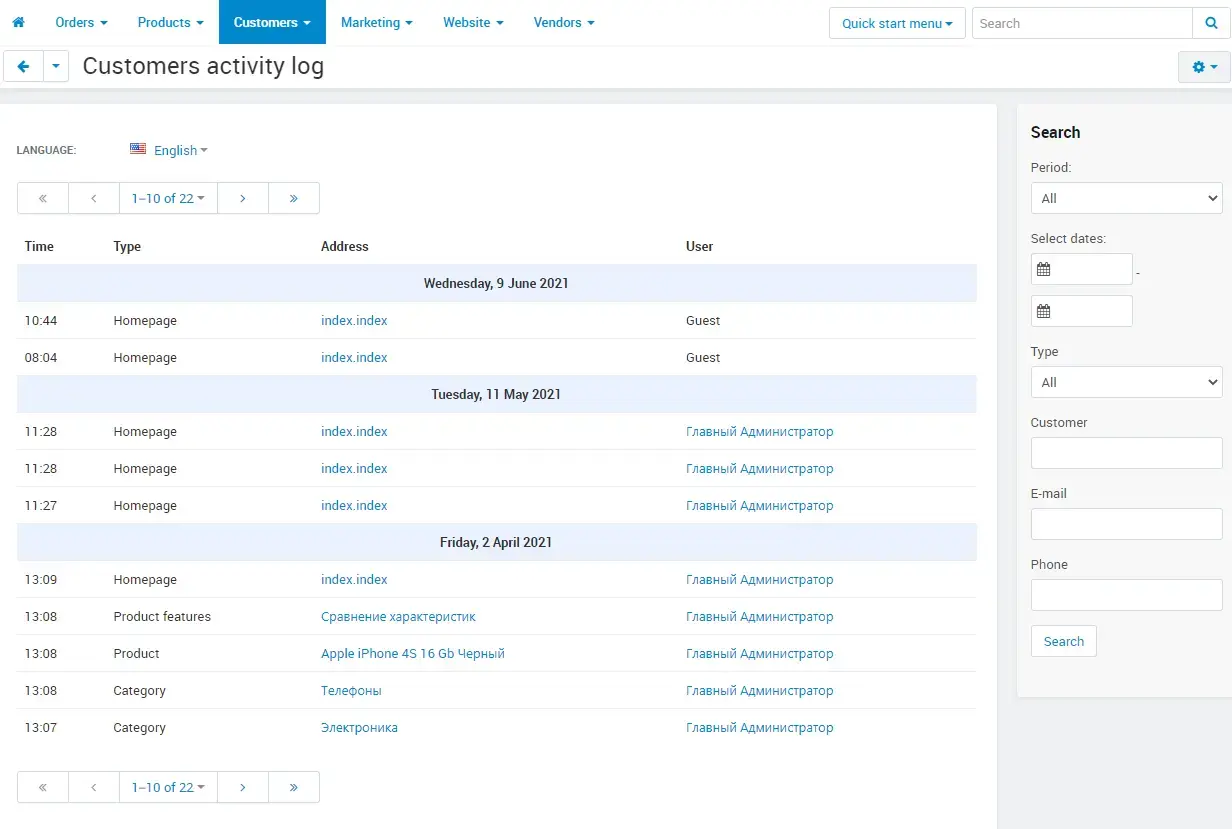The height and width of the screenshot is (829, 1232).
Task: Click the Customer input field
Action: 1126,453
